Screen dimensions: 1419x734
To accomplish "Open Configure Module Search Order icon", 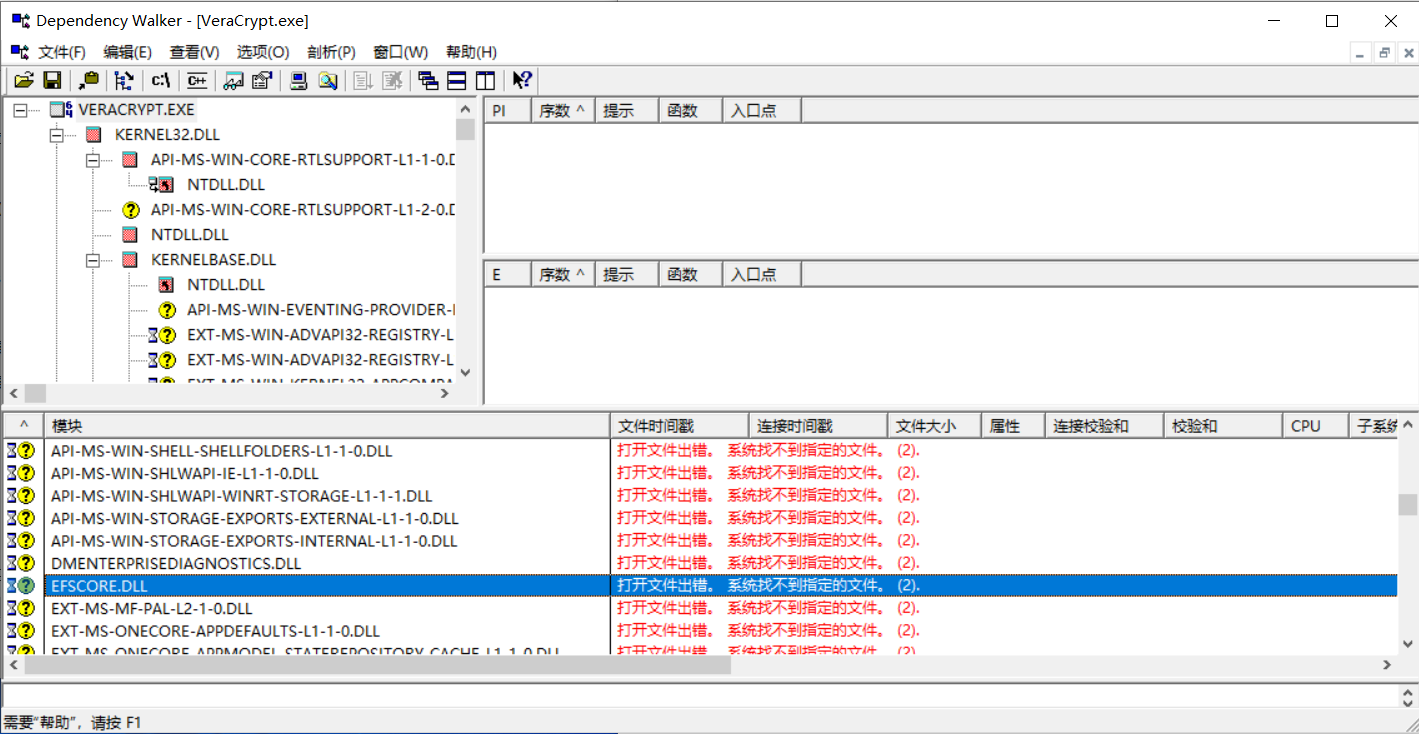I will tap(328, 81).
